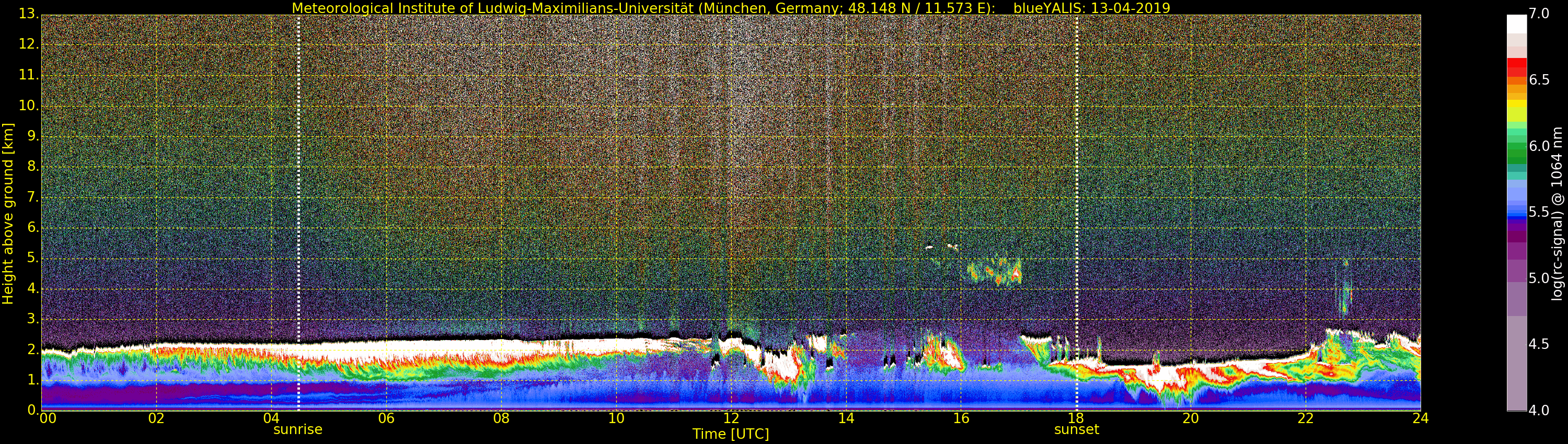The height and width of the screenshot is (444, 1568).
Task: Select the white dotted sunrise marker line
Action: [x=298, y=213]
